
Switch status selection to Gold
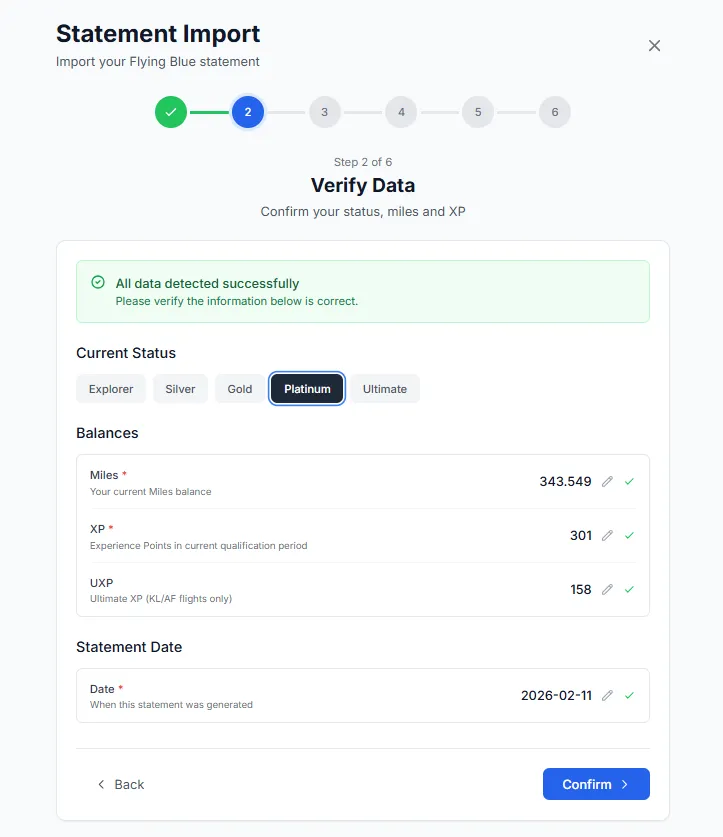pyautogui.click(x=238, y=388)
